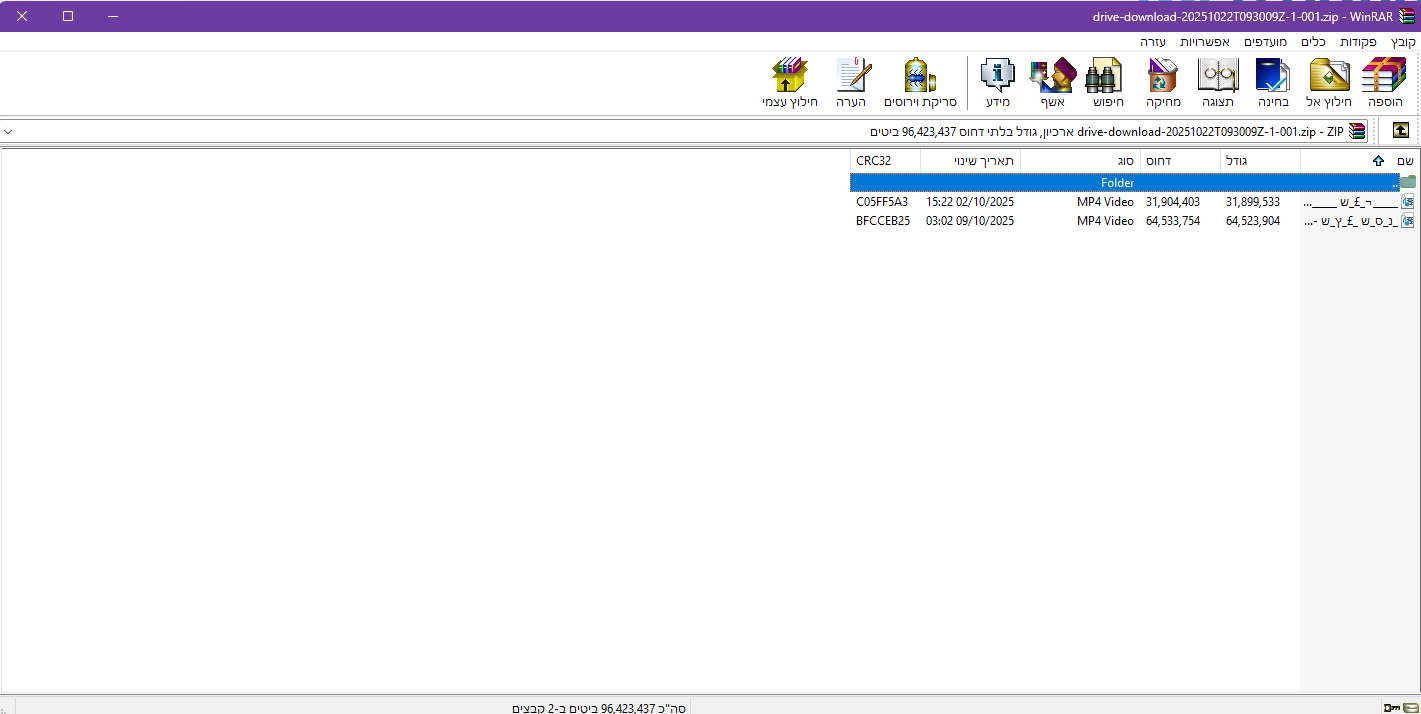
Task: Click the חילוץ אל (Extract To) icon
Action: click(1329, 82)
